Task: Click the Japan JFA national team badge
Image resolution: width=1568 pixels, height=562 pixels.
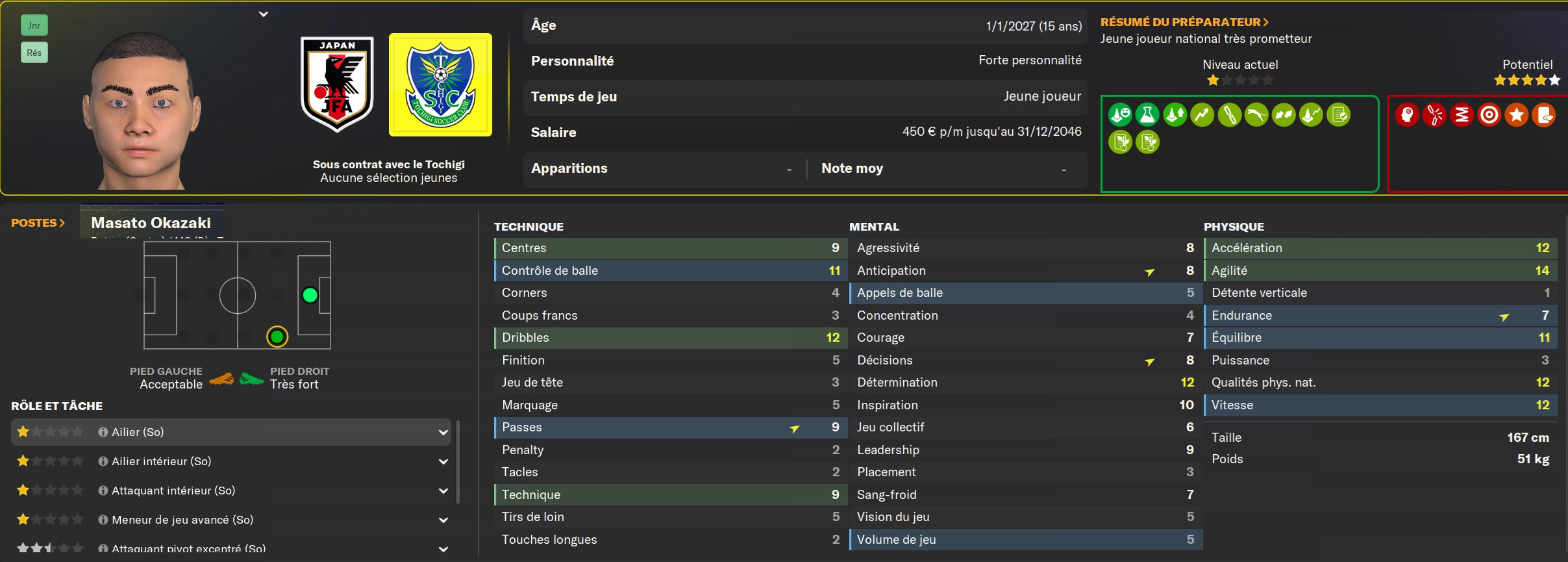Action: (337, 84)
